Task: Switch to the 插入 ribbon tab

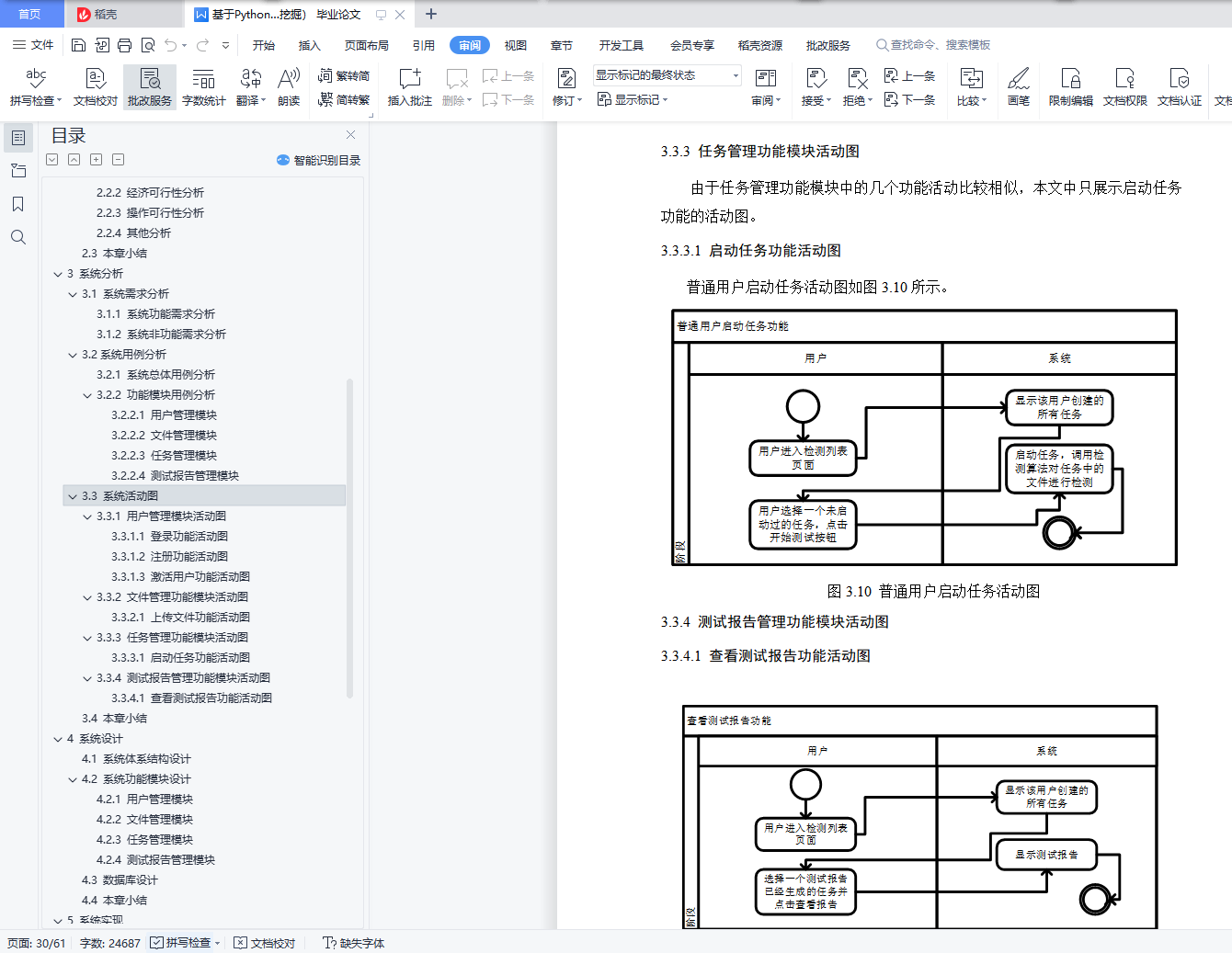Action: coord(310,45)
